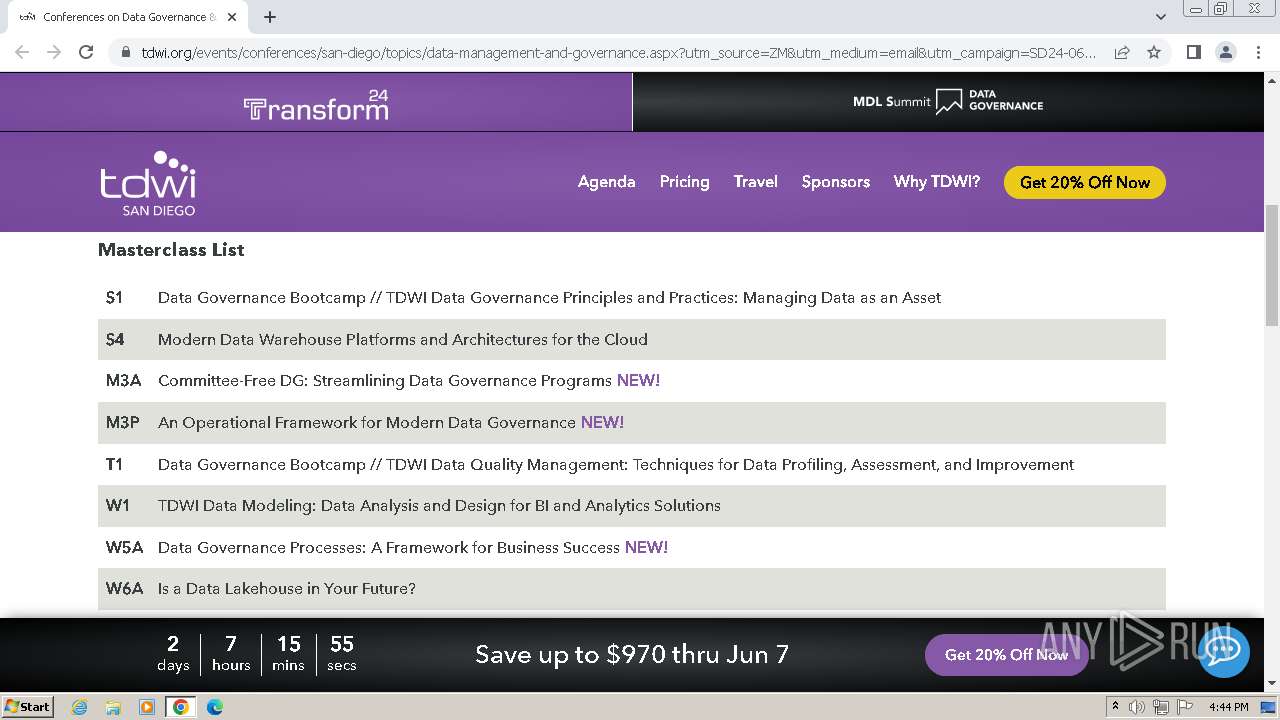The image size is (1280, 720).
Task: Click the browser forward arrow
Action: 54,52
